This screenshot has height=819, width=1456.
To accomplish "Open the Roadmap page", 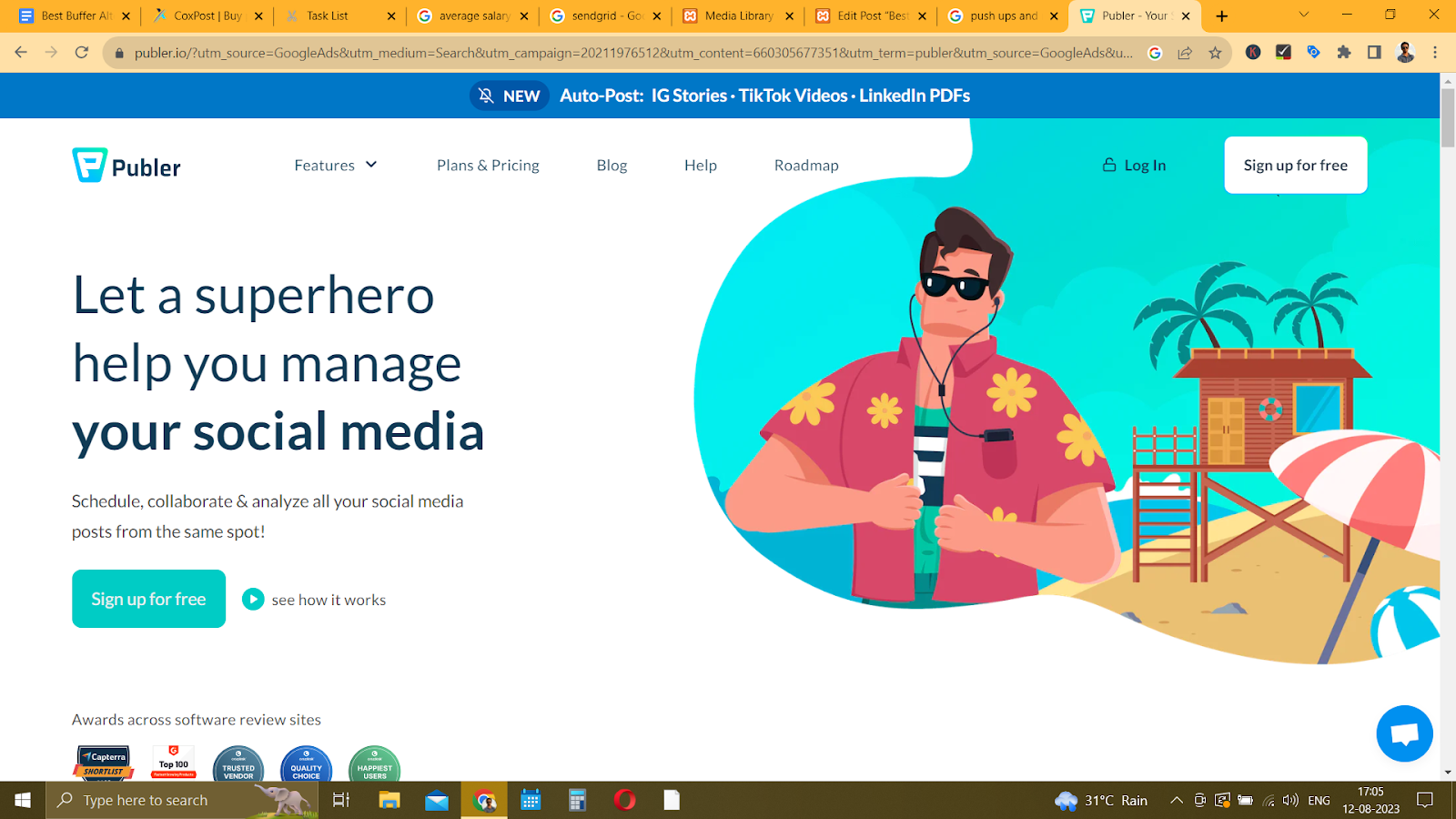I will (806, 165).
